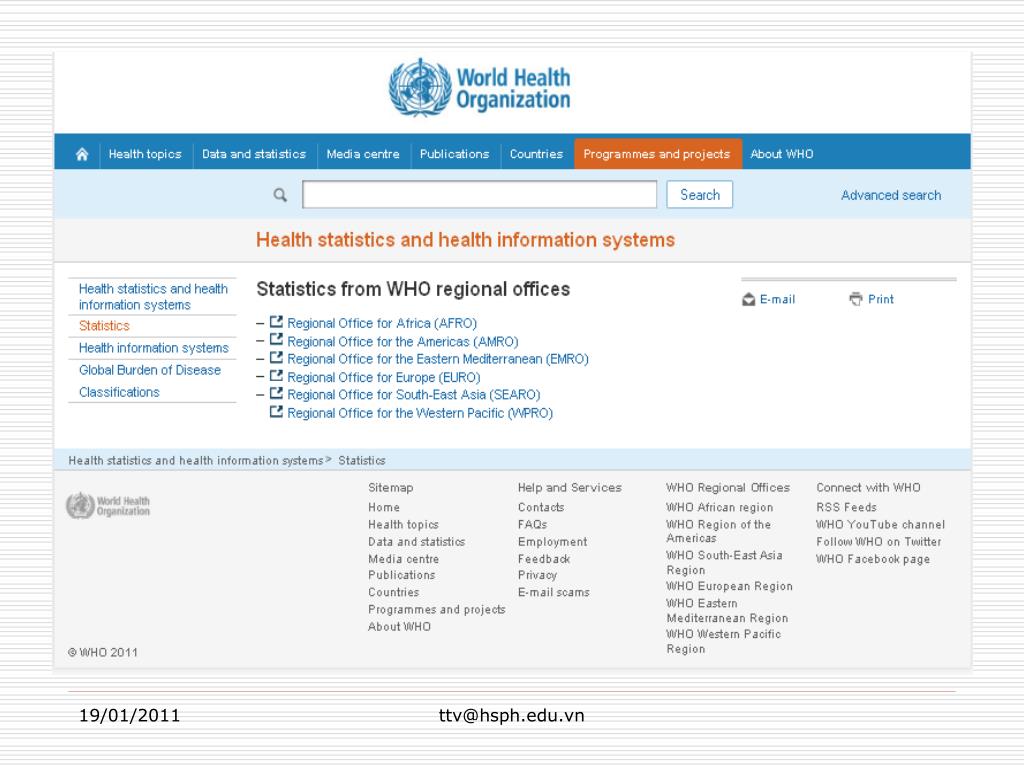Click Statistics in breadcrumb bar
Image resolution: width=1024 pixels, height=768 pixels.
click(362, 460)
